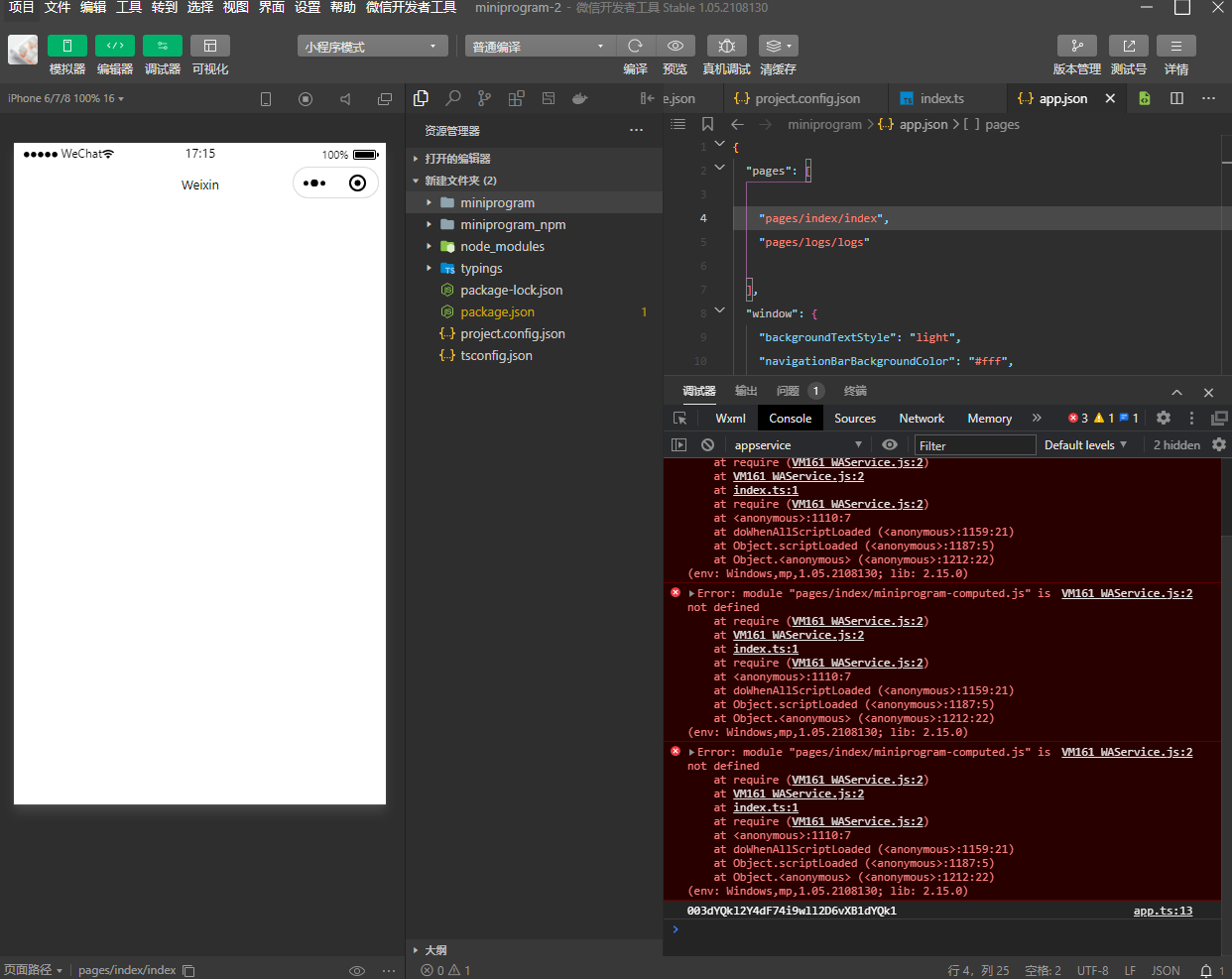1232x979 pixels.
Task: Open the appservice context dropdown
Action: click(798, 445)
